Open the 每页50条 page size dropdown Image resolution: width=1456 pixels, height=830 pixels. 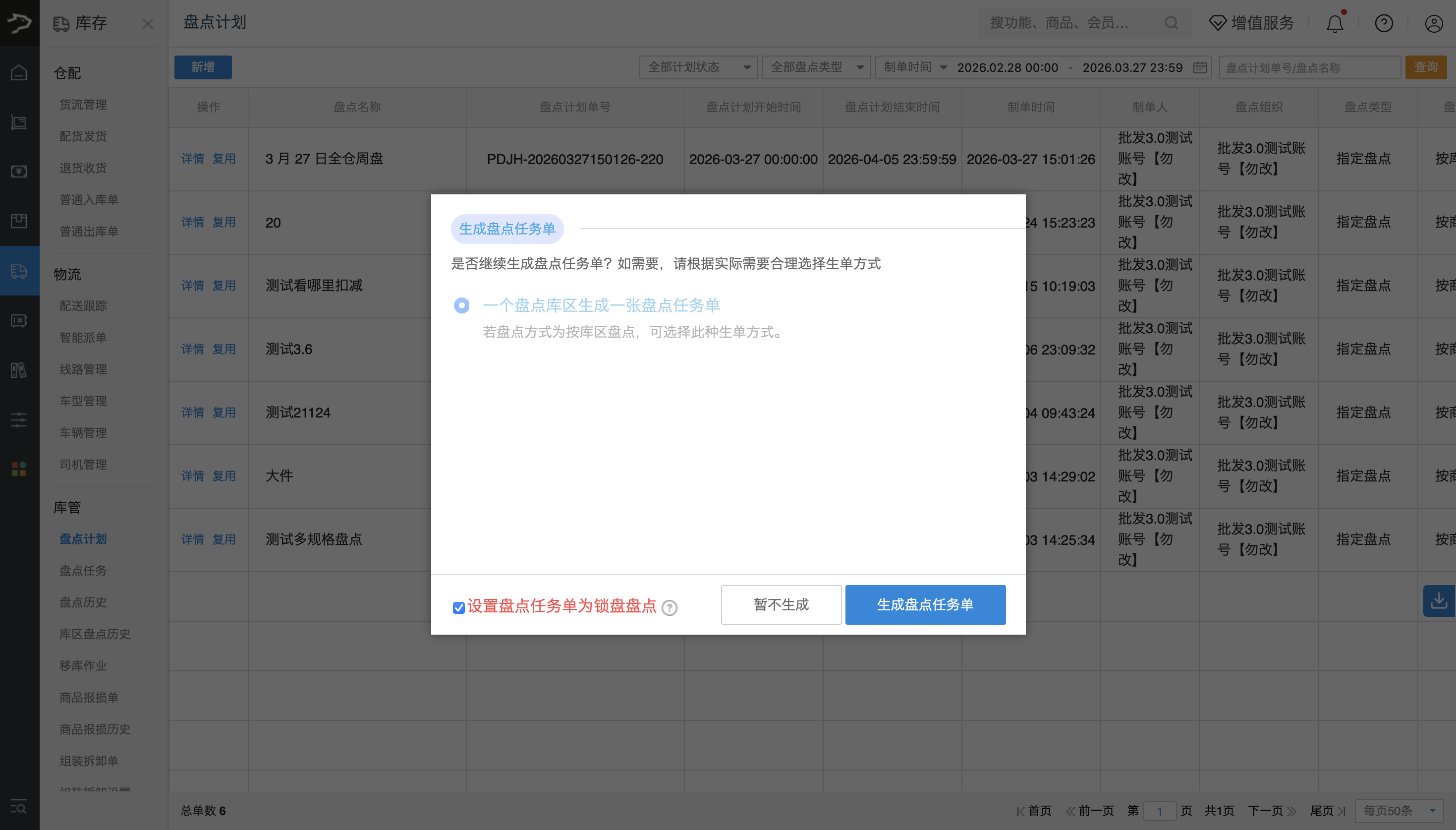[x=1399, y=810]
